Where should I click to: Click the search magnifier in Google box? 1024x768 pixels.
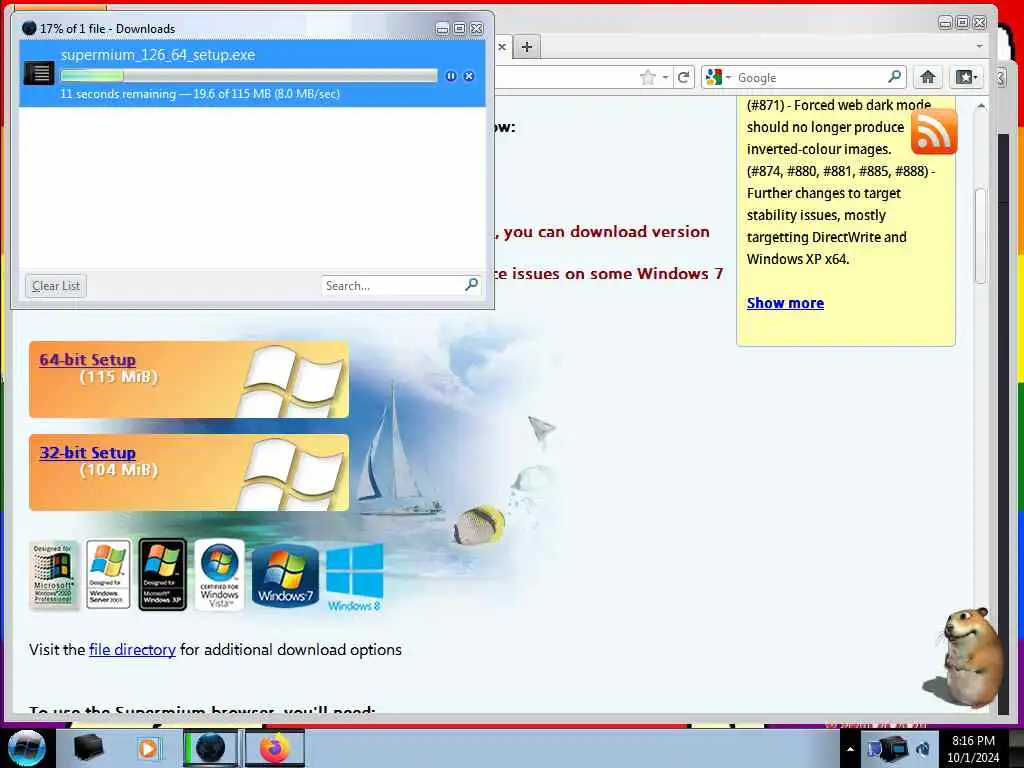(x=895, y=77)
